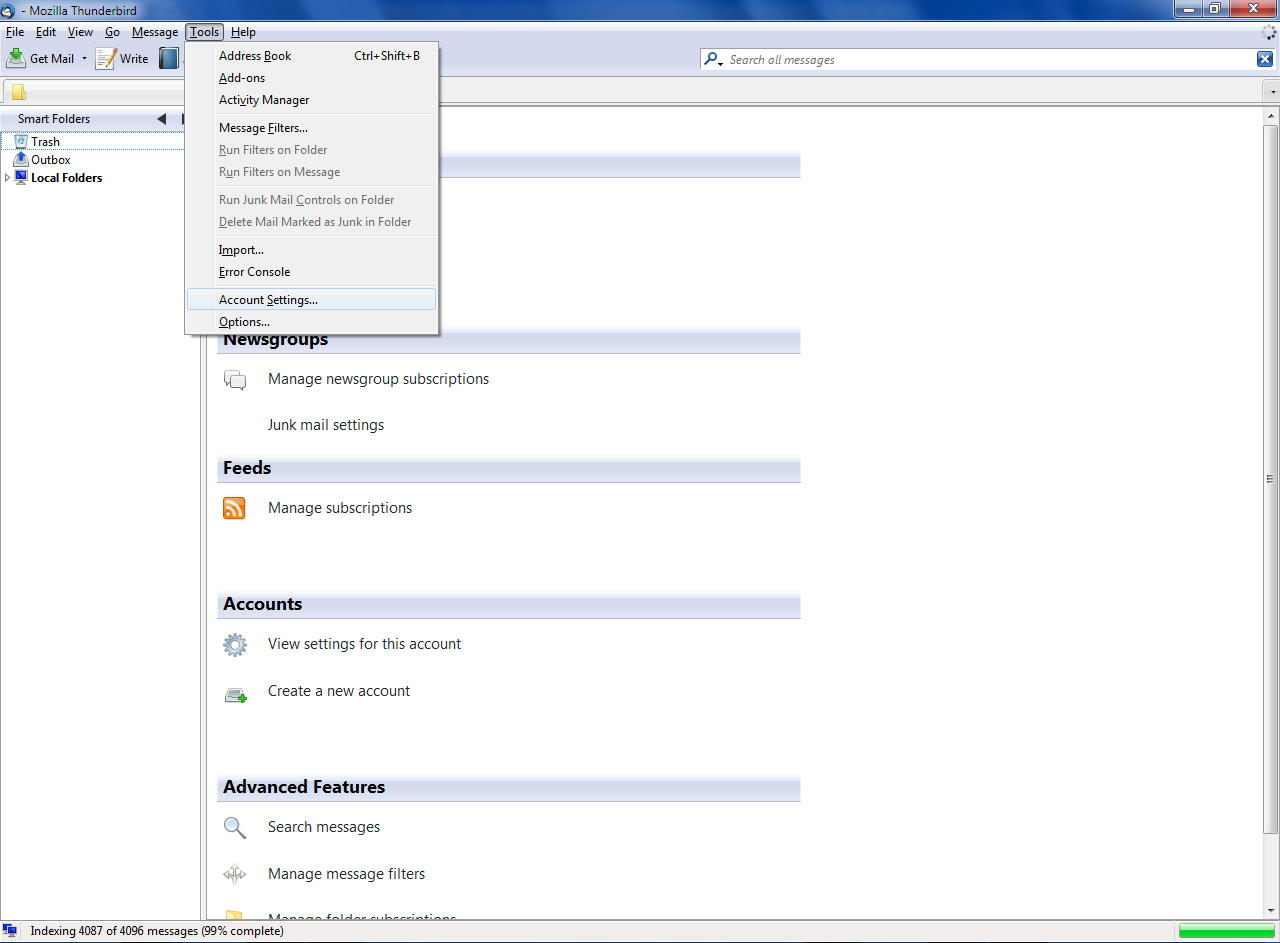Open the Go menu
The width and height of the screenshot is (1280, 943).
coord(113,32)
